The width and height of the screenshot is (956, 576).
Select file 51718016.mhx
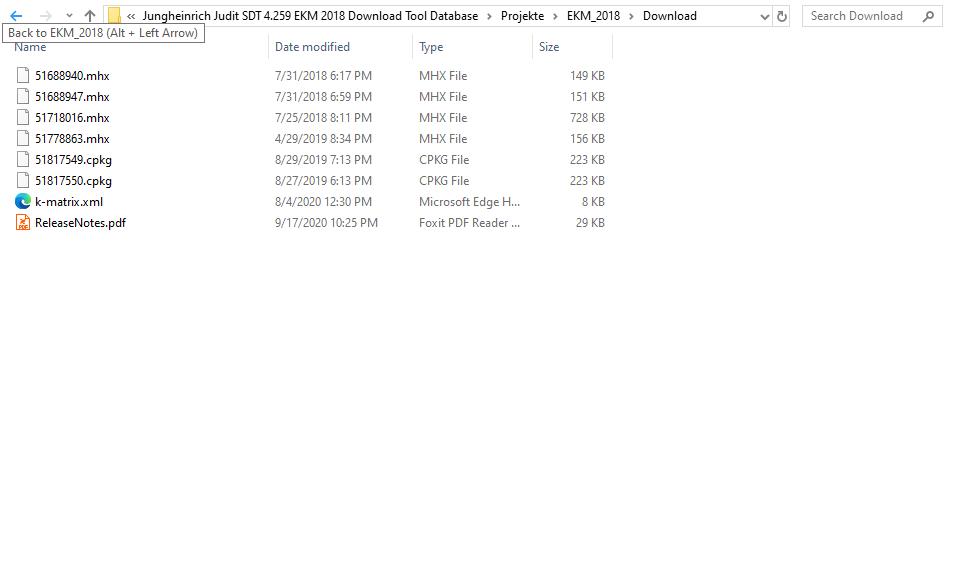(72, 118)
